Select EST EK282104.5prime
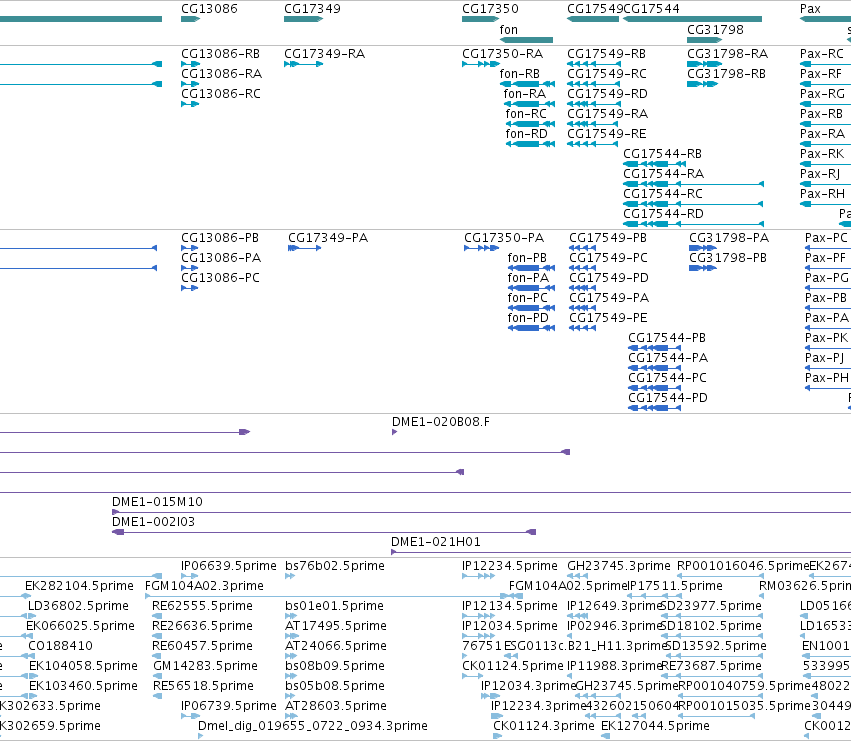Screen dimensions: 851x741 [x=79, y=586]
